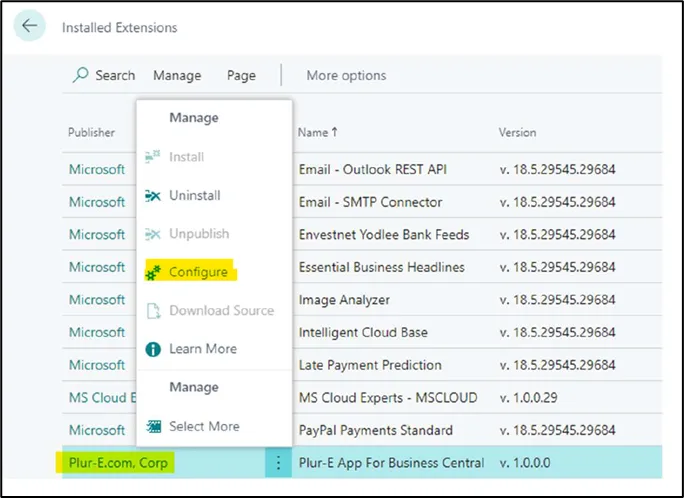Choose Install in the Manage menu
Screen dimensions: 684x498
pyautogui.click(x=187, y=157)
